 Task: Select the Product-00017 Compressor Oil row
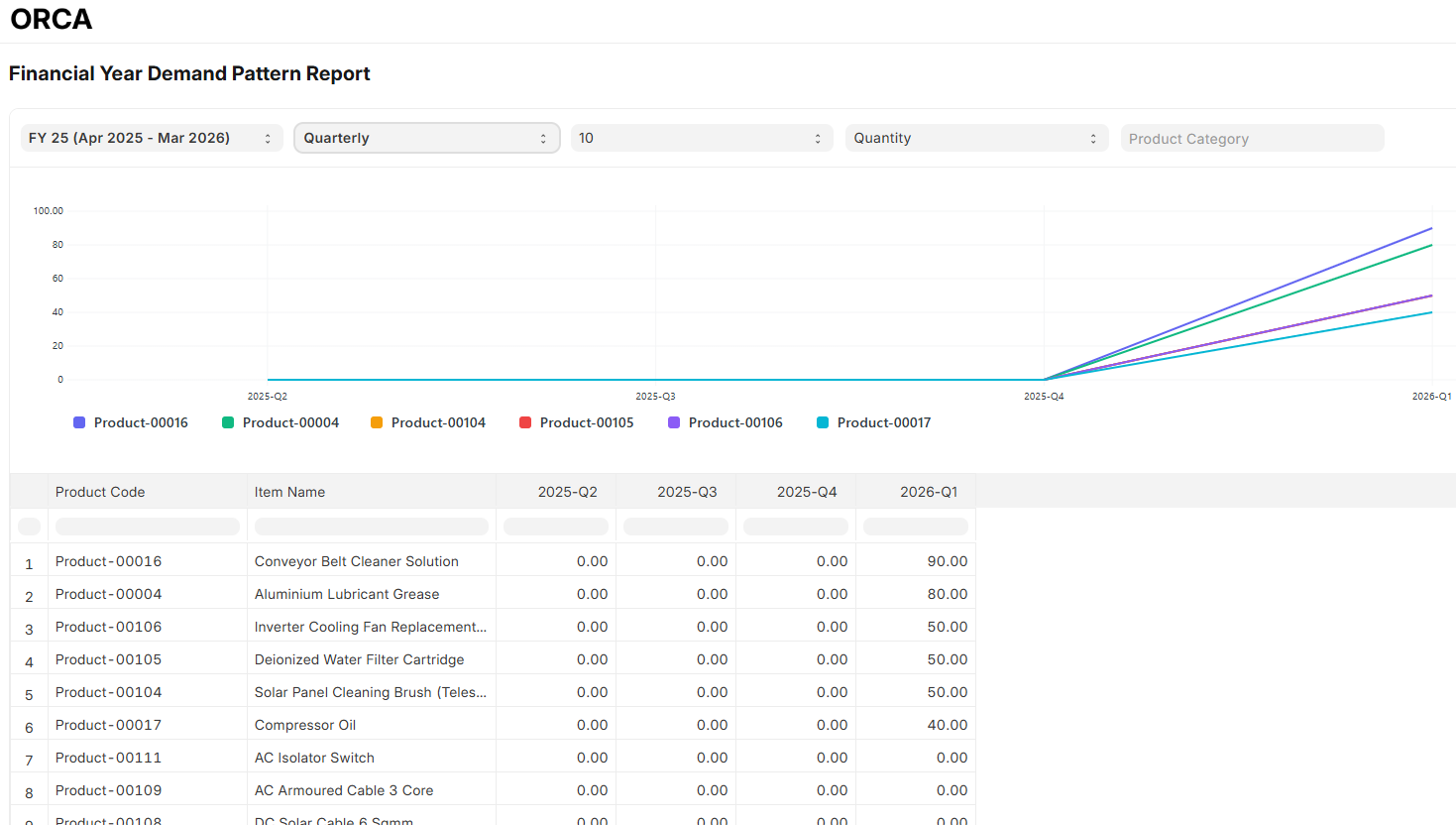[x=305, y=725]
